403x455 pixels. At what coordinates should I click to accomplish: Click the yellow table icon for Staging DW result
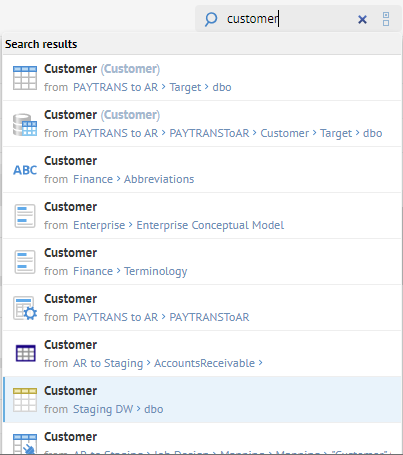[x=25, y=400]
